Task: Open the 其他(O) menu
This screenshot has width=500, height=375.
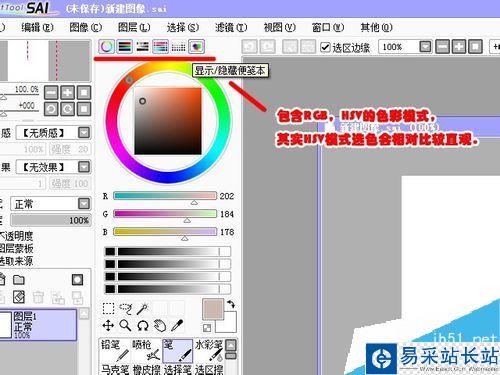Action: [x=376, y=27]
